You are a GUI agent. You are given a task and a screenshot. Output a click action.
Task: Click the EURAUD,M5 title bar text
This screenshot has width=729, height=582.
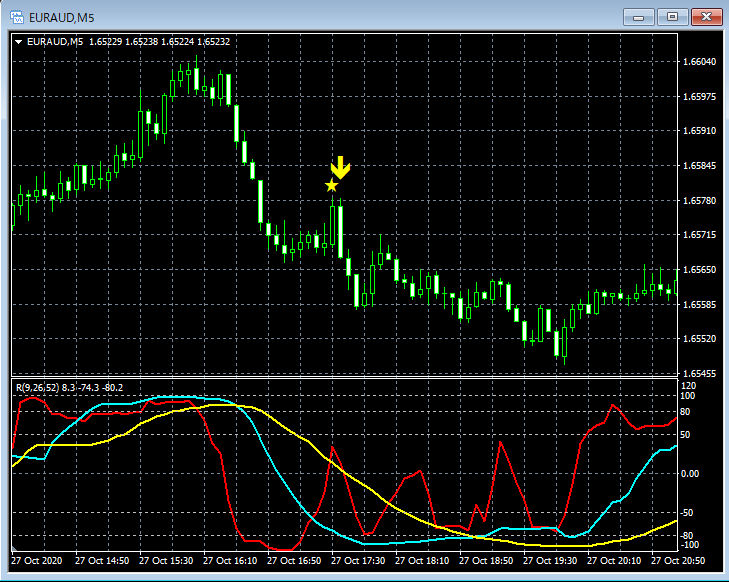[x=61, y=18]
